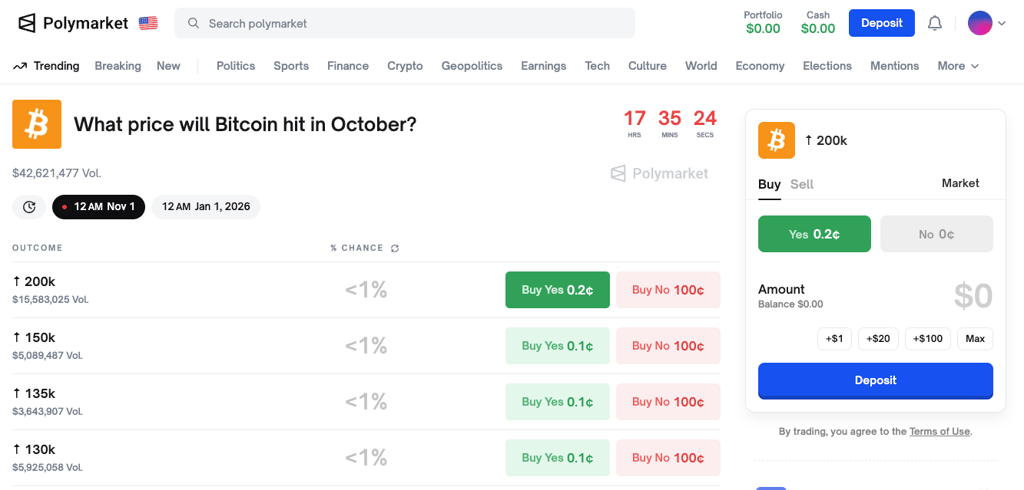Open the Geopolitics category

coord(472,66)
